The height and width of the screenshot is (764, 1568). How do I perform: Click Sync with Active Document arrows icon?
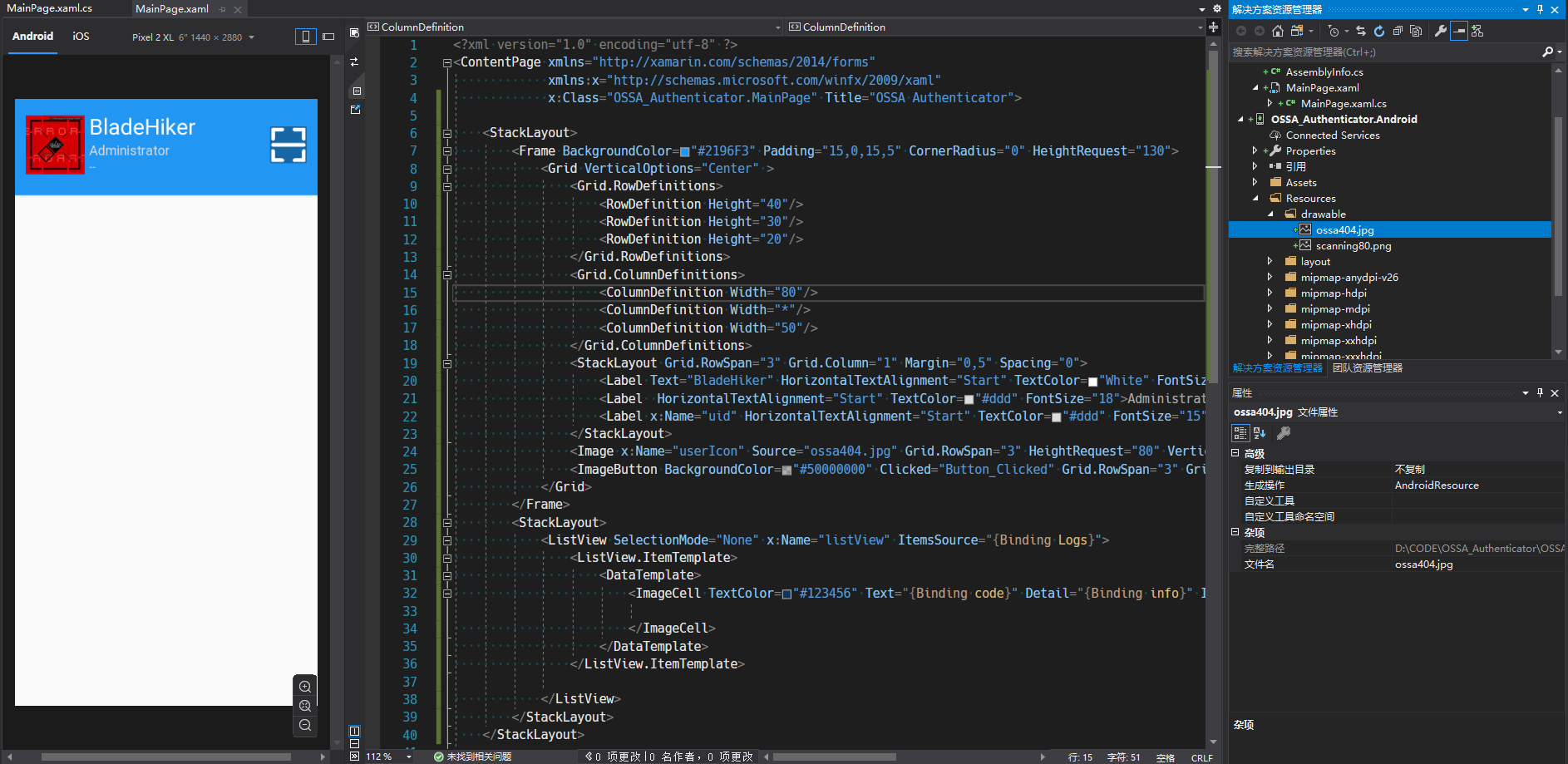tap(1361, 31)
